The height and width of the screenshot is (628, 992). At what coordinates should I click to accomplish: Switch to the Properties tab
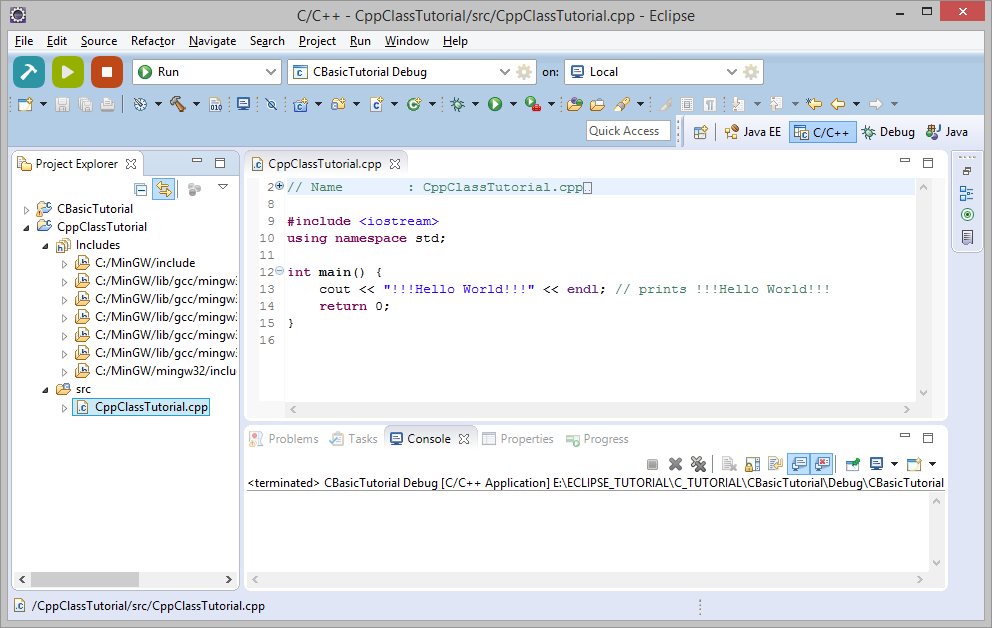(518, 439)
